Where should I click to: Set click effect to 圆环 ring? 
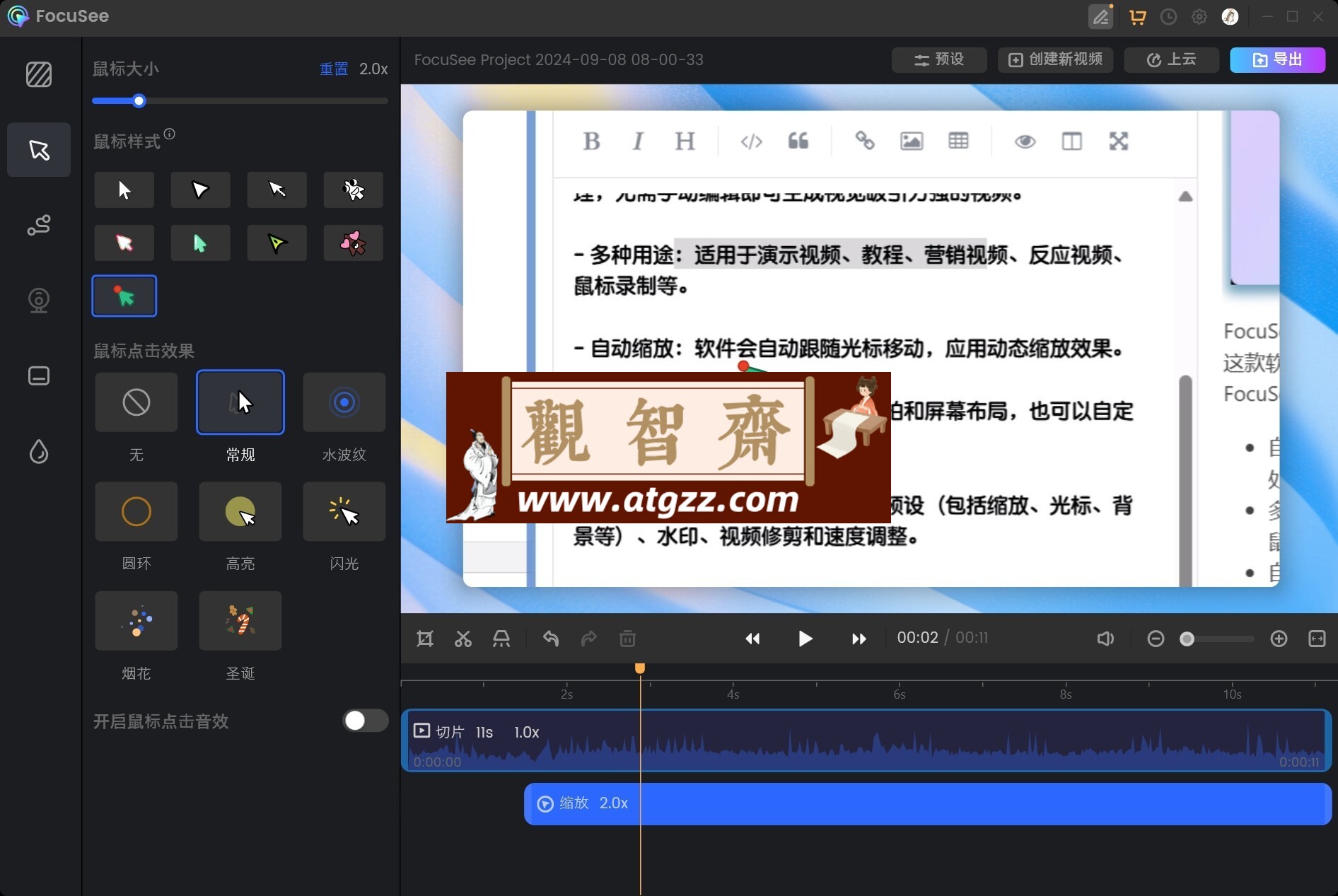[x=136, y=511]
